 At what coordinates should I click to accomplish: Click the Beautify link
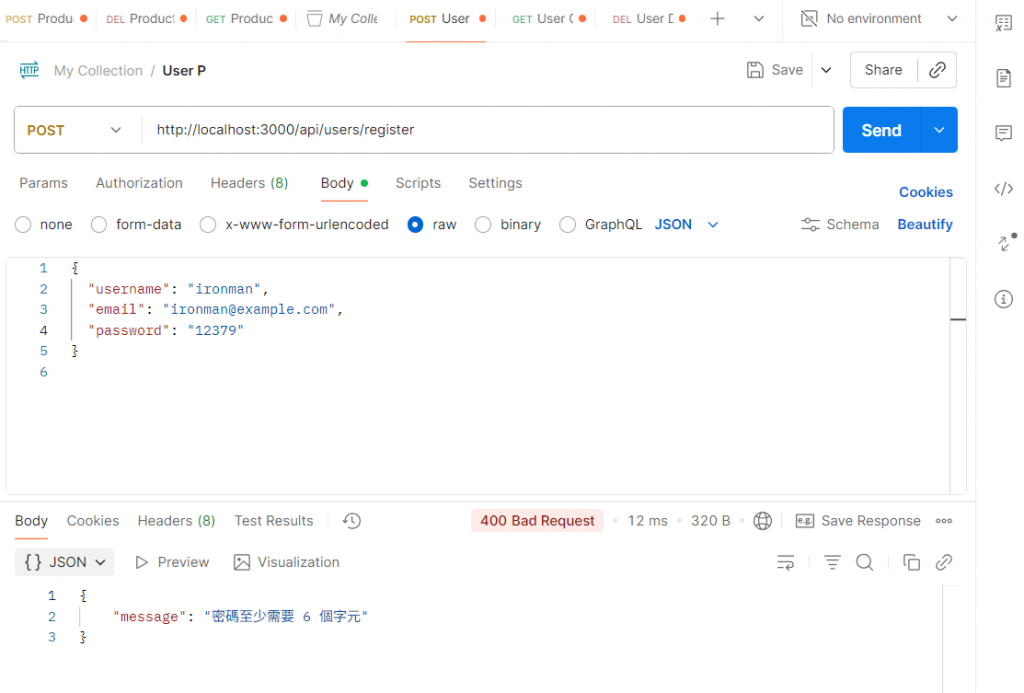[925, 225]
